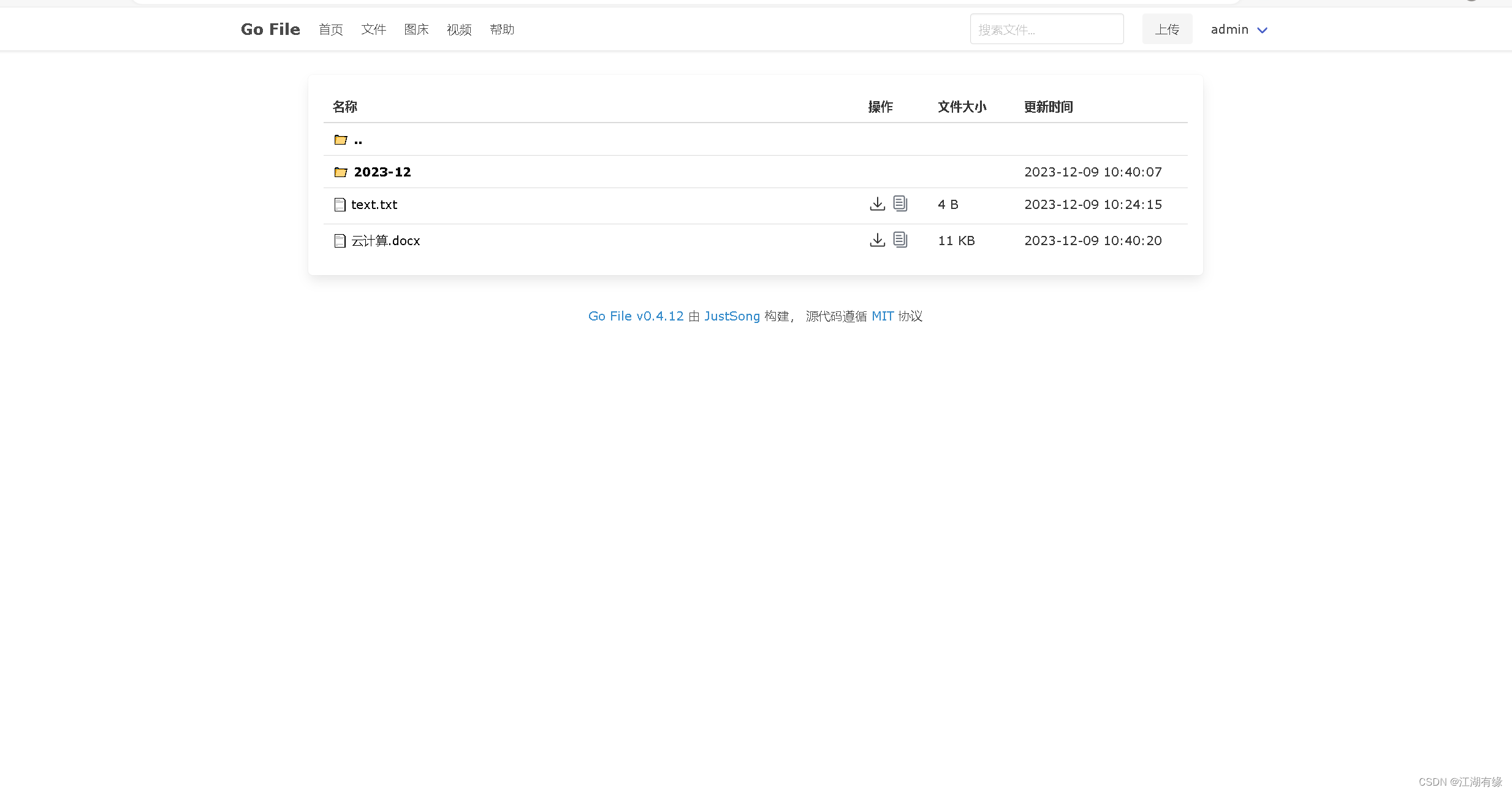The image size is (1512, 793).
Task: Click the text.txt file icon
Action: tap(340, 205)
